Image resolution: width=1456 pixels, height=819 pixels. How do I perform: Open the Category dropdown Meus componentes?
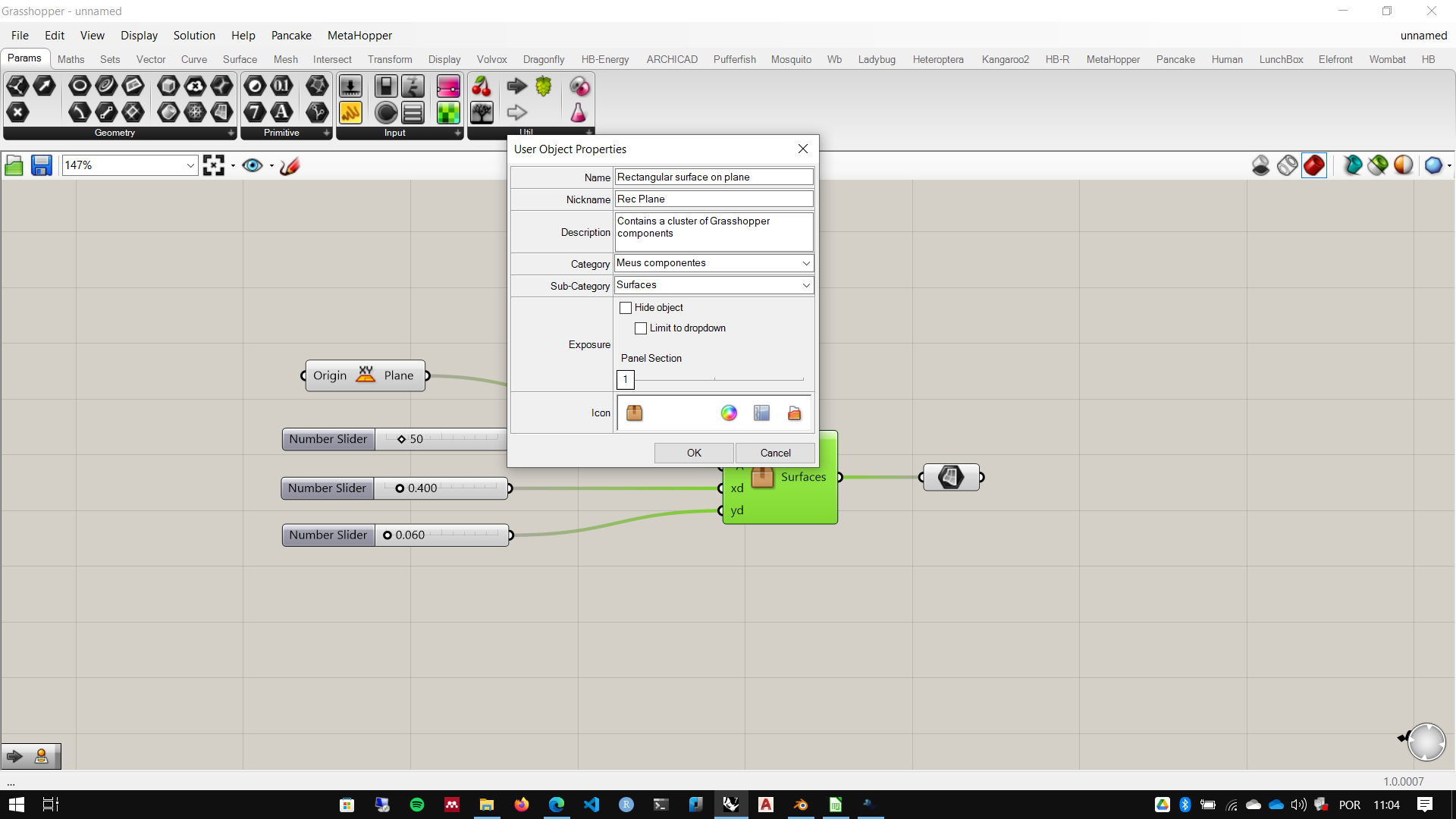pos(714,263)
